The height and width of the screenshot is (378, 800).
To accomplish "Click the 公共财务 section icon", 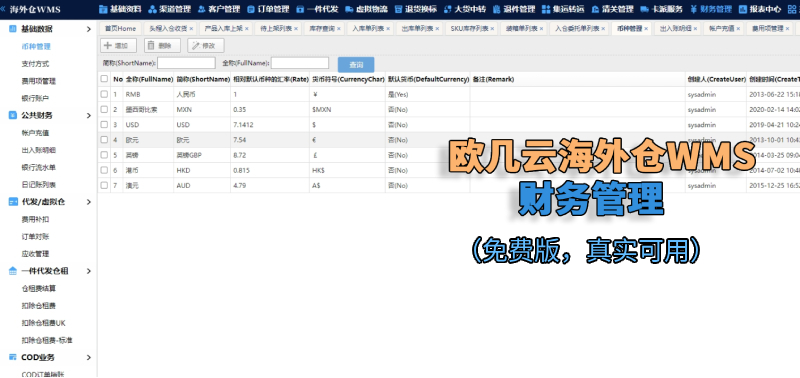I will (13, 115).
